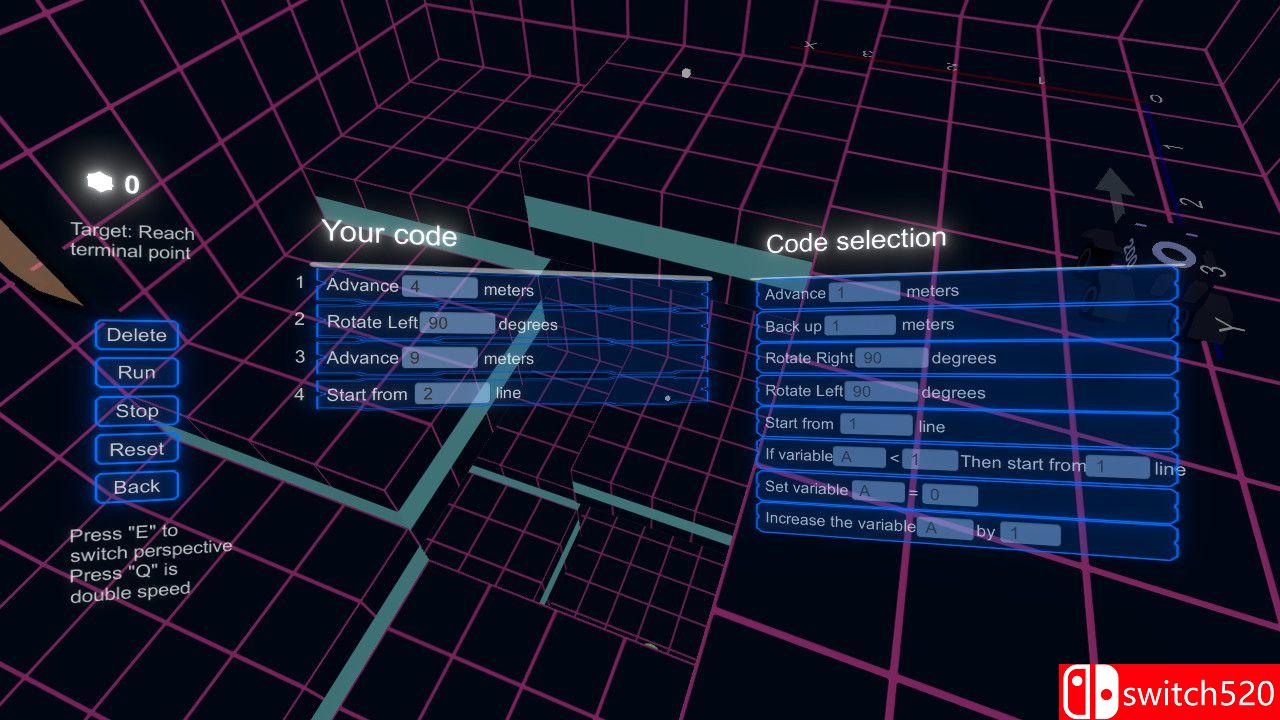Click Reset to restart the level
Screen dimensions: 1280x720
(x=136, y=448)
